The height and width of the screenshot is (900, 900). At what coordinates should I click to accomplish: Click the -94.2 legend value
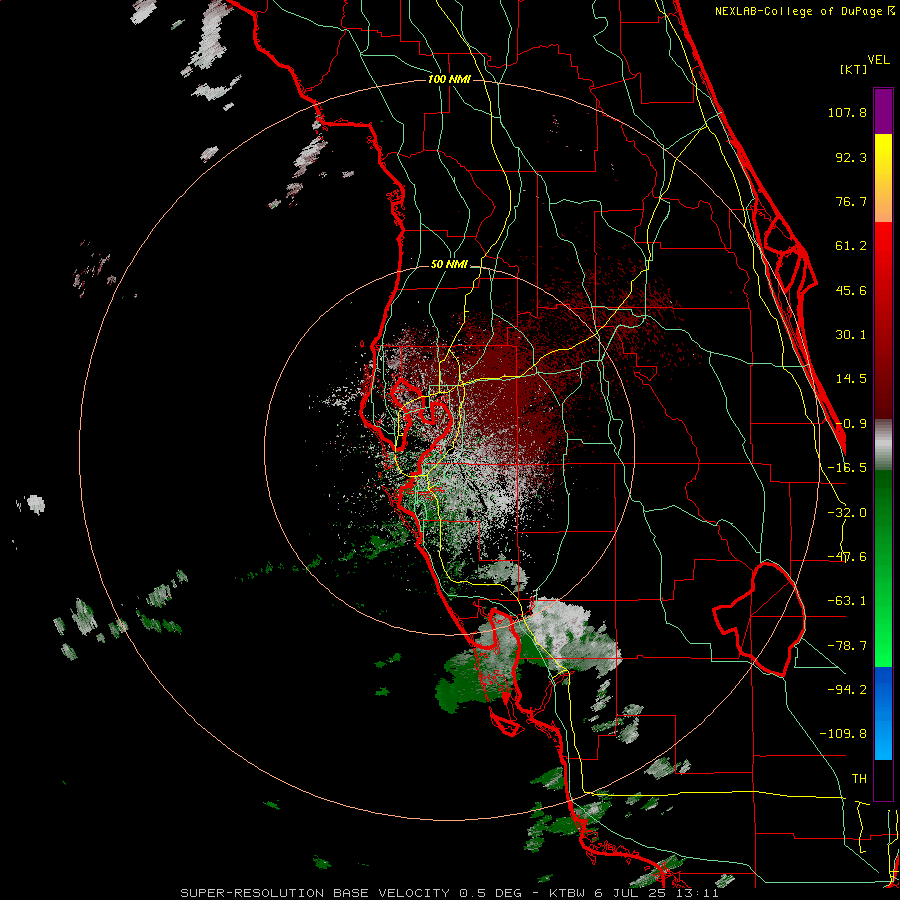pyautogui.click(x=847, y=689)
